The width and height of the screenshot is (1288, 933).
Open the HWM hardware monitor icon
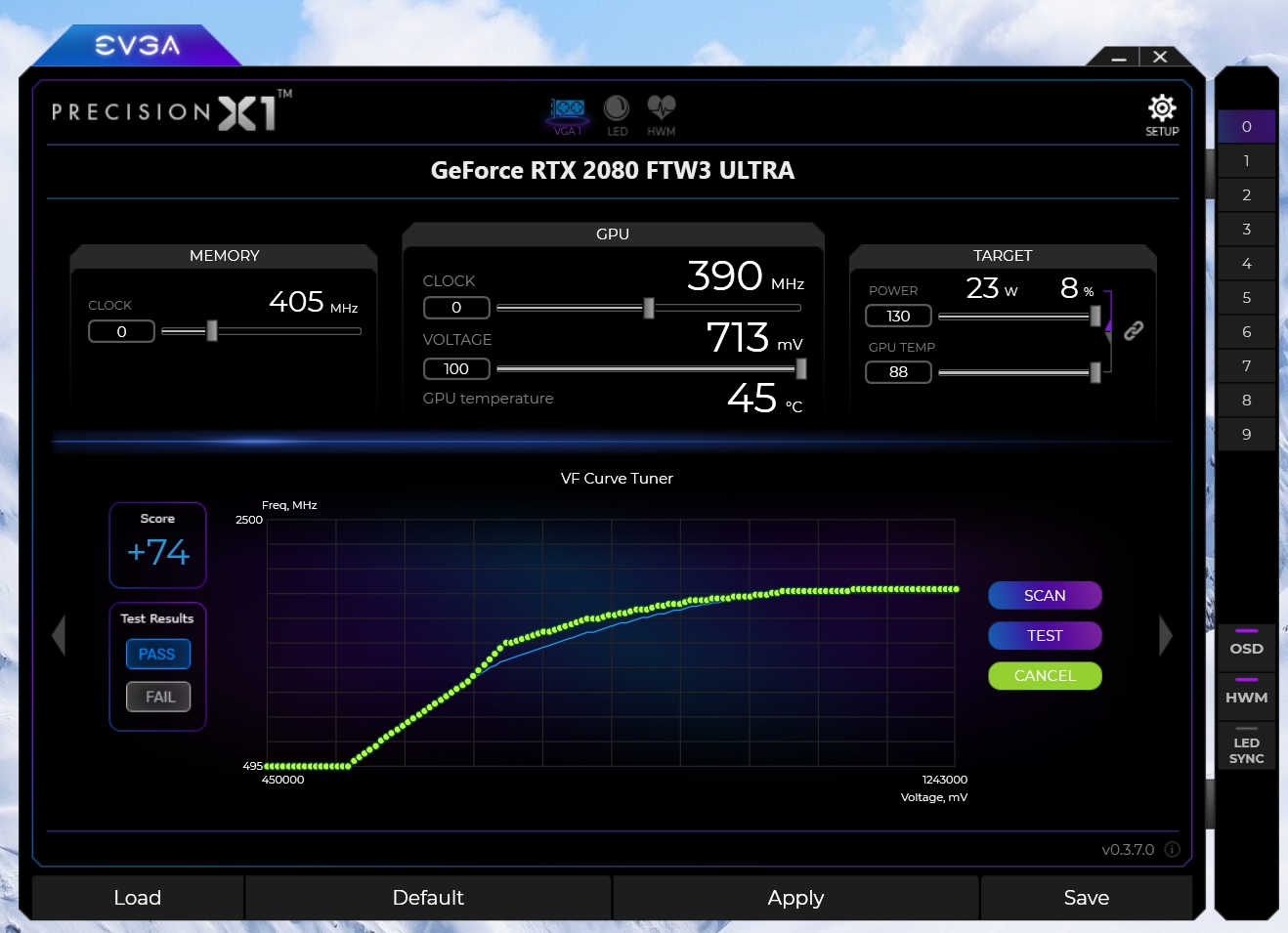pyautogui.click(x=662, y=115)
